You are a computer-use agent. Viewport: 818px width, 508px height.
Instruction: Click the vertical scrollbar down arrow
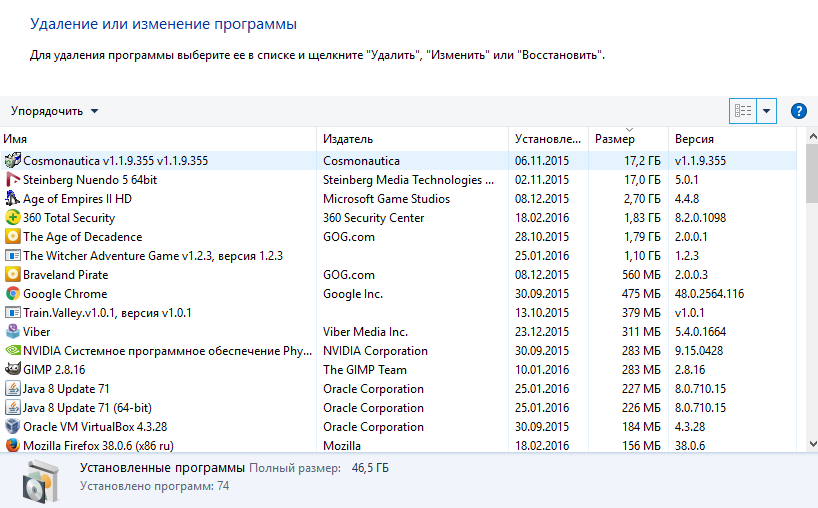[x=811, y=445]
